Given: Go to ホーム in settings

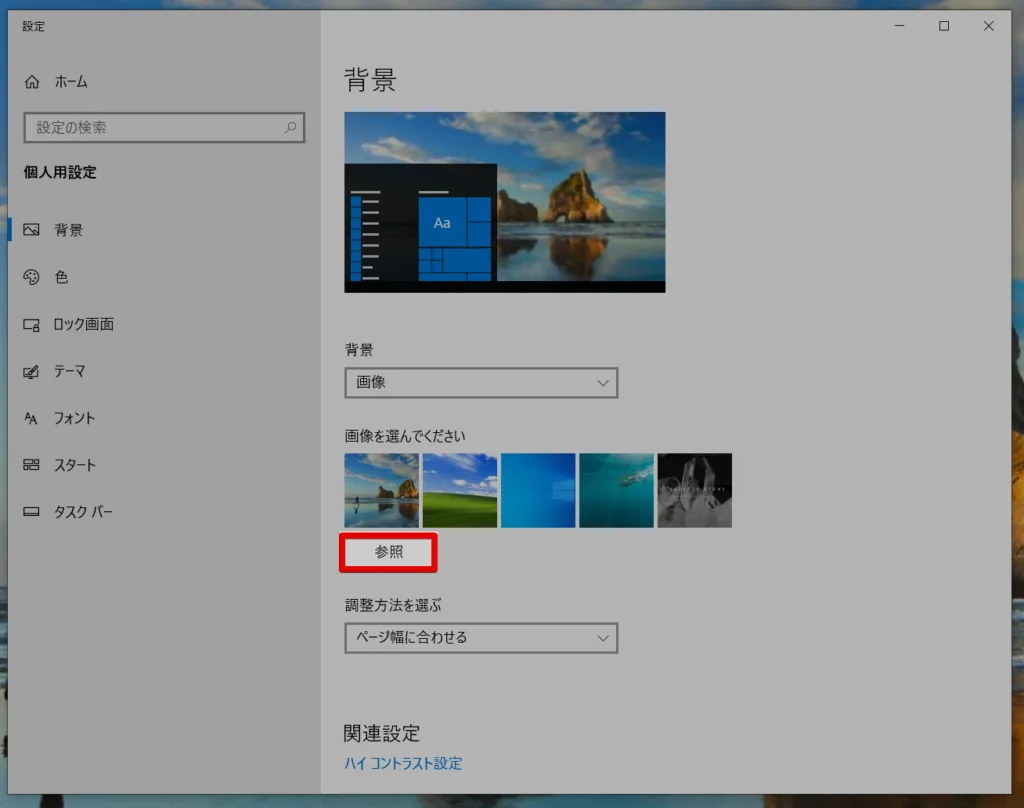Looking at the screenshot, I should (x=163, y=82).
